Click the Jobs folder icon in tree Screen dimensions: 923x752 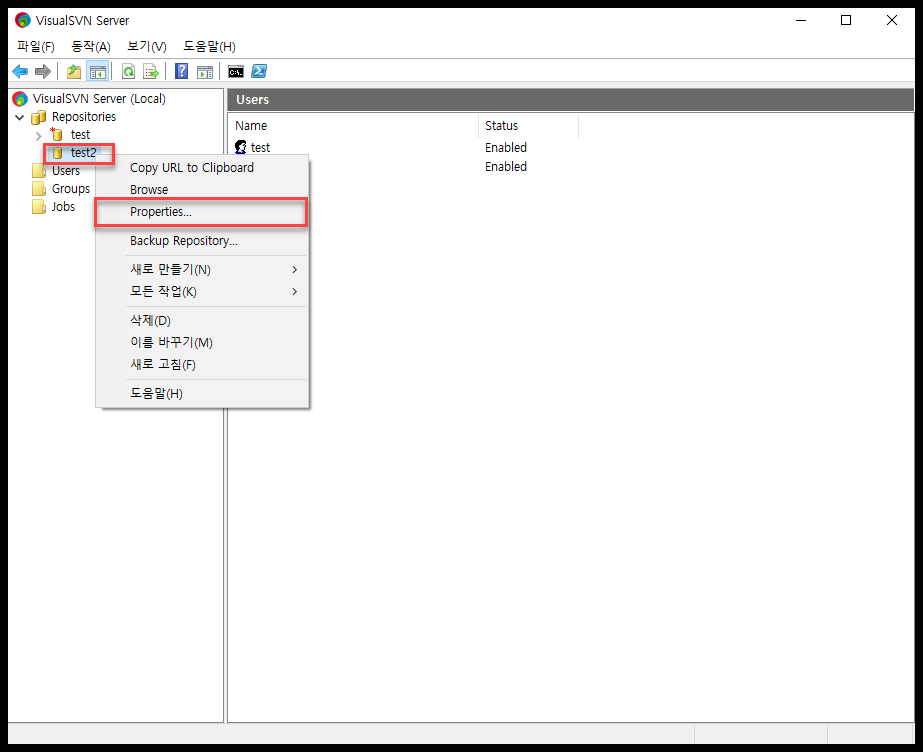[x=39, y=207]
